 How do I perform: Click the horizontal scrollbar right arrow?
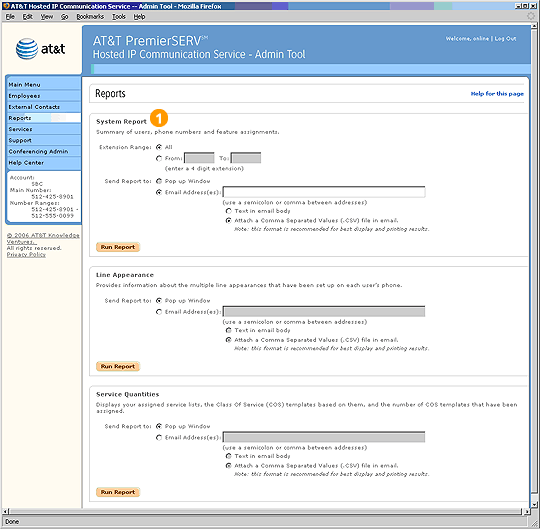click(x=527, y=512)
